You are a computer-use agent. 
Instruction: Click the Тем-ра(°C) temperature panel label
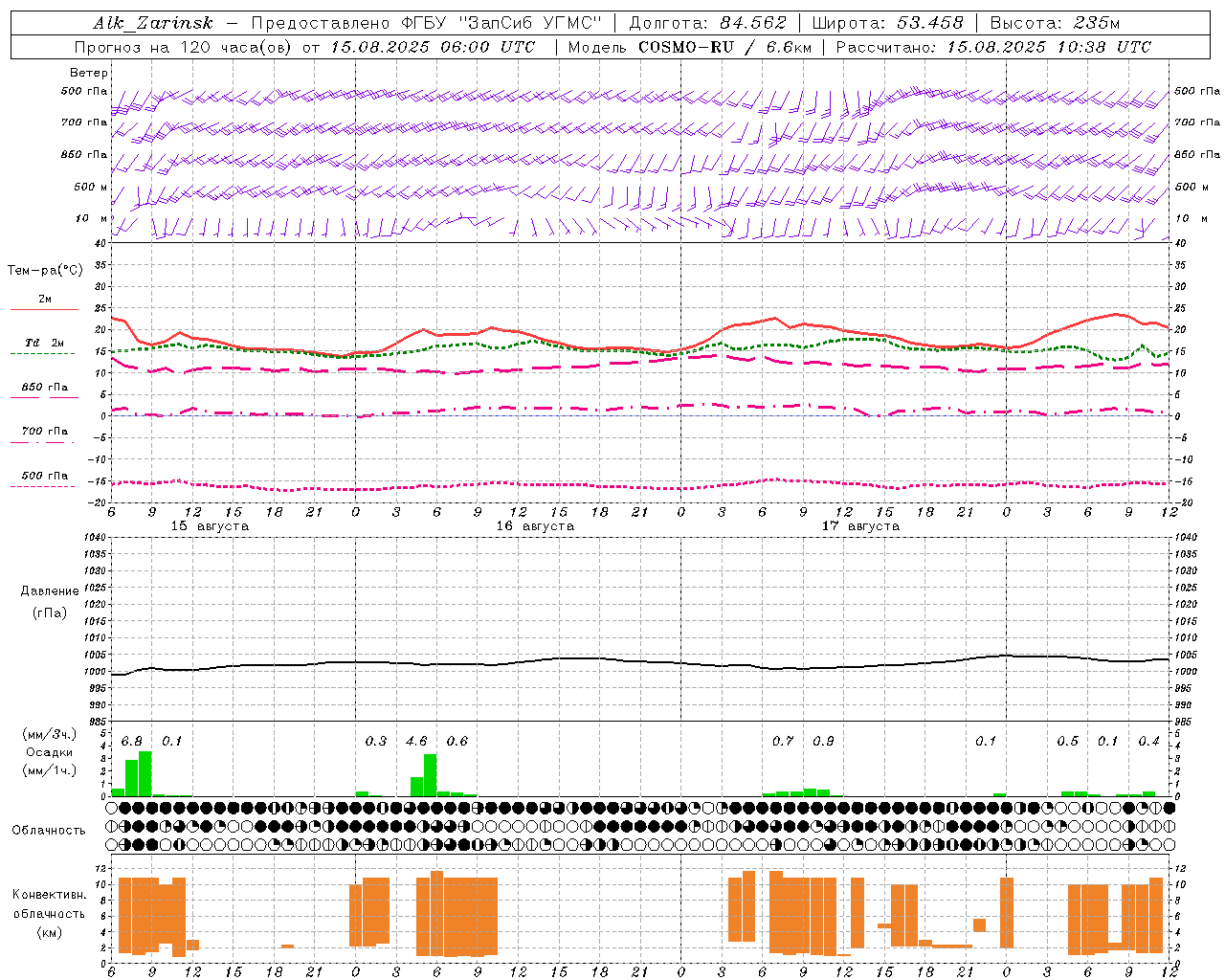(45, 271)
